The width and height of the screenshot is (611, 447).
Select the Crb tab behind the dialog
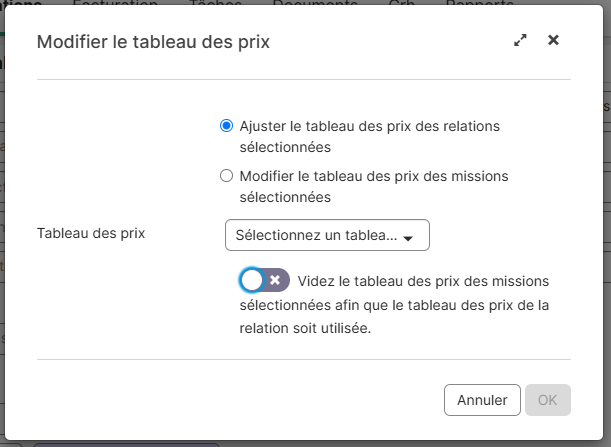(402, 4)
